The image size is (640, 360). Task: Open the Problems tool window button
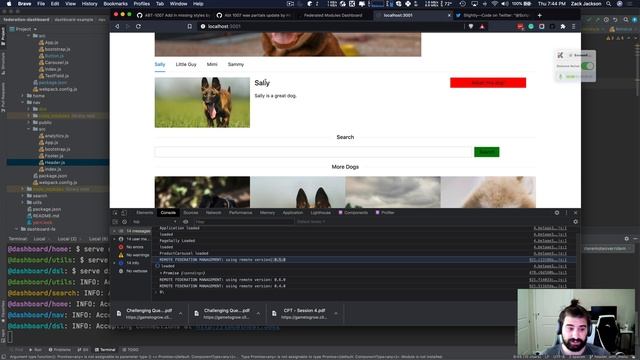click(60, 350)
